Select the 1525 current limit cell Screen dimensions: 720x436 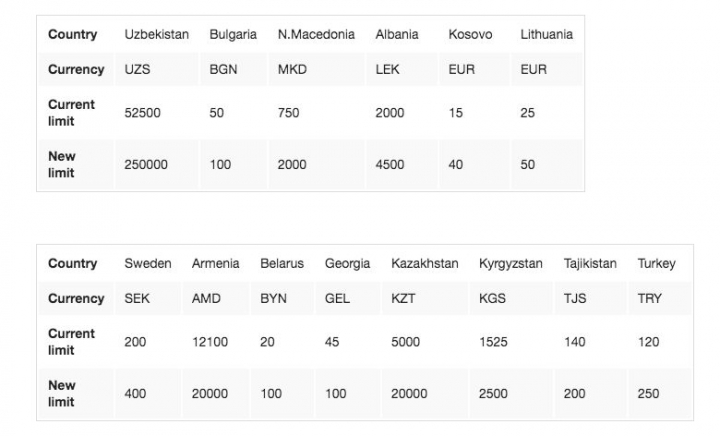pyautogui.click(x=493, y=342)
